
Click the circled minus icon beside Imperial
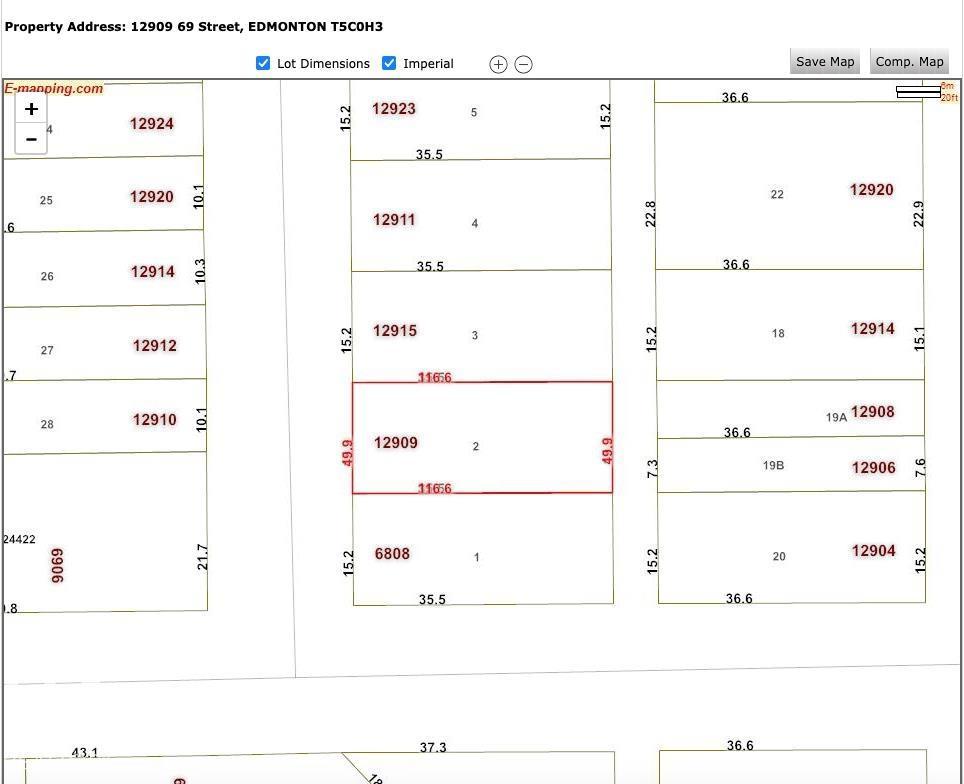(x=523, y=64)
